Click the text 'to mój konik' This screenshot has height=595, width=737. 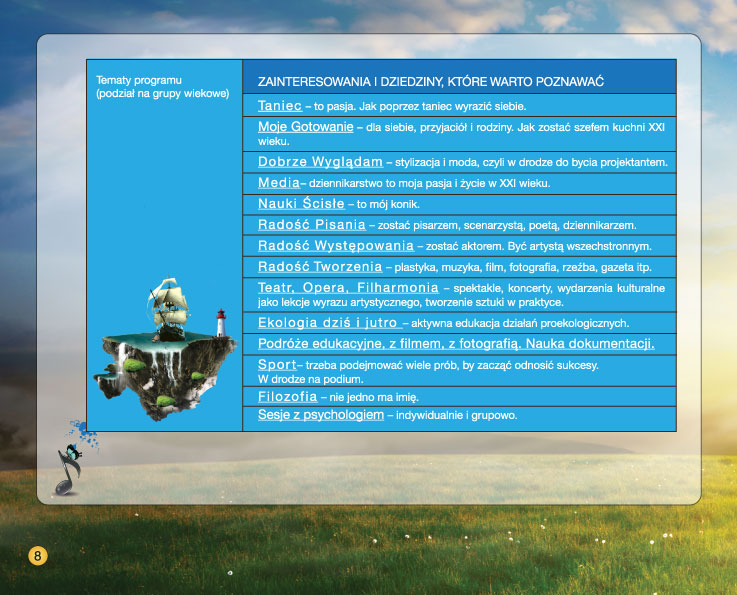(388, 204)
